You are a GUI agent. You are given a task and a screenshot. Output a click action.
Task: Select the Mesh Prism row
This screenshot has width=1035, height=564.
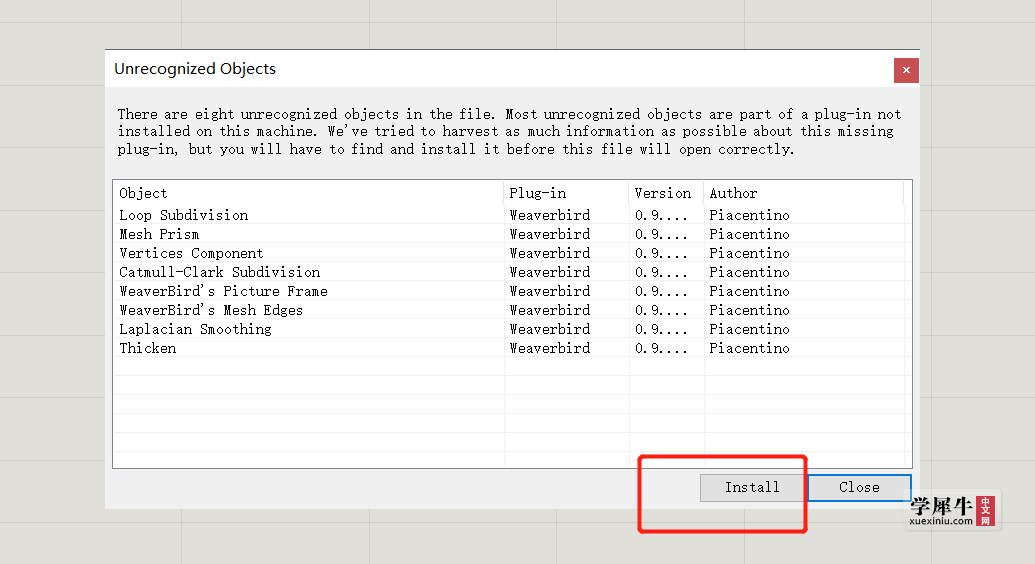(x=512, y=234)
